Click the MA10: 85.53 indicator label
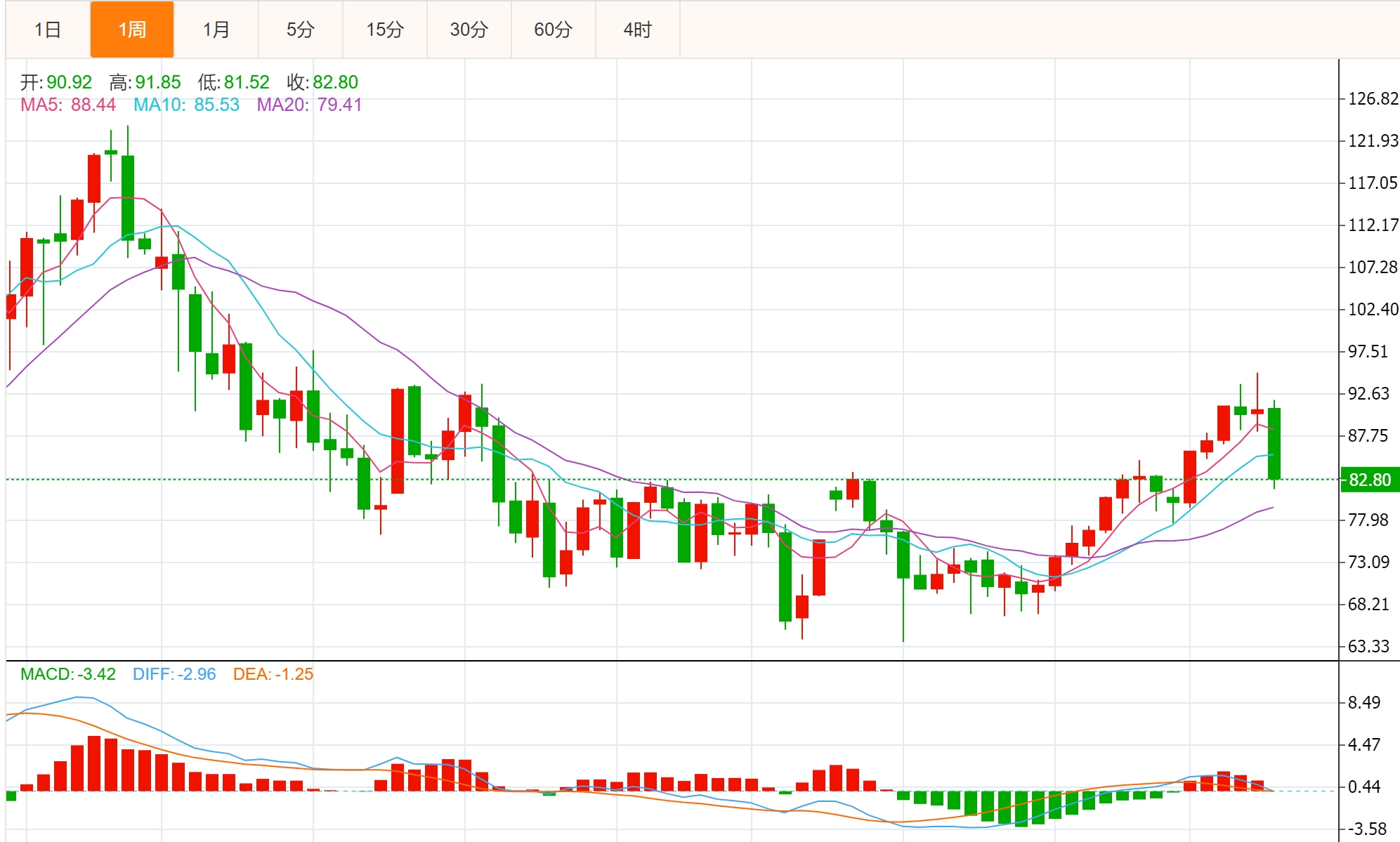This screenshot has width=1400, height=842. click(186, 105)
